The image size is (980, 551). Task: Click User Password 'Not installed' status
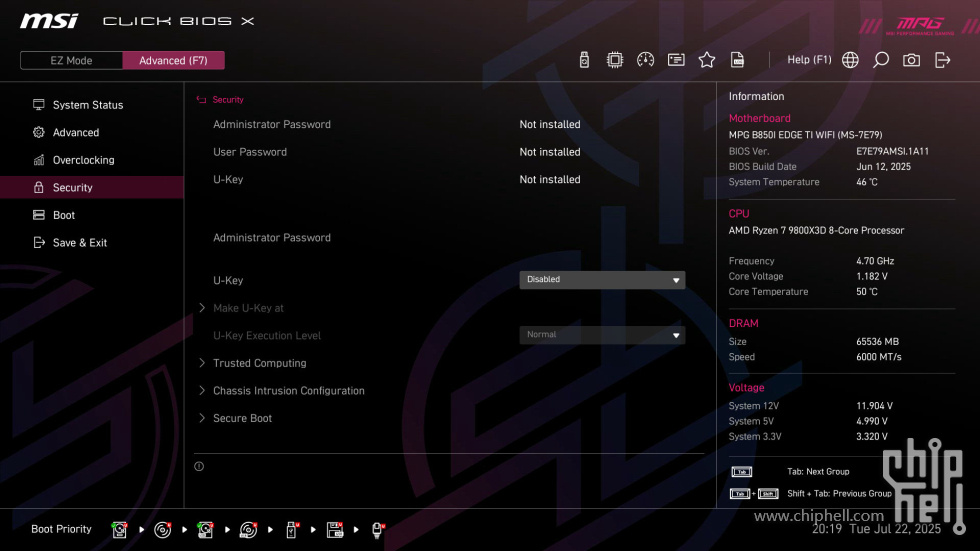pos(550,152)
